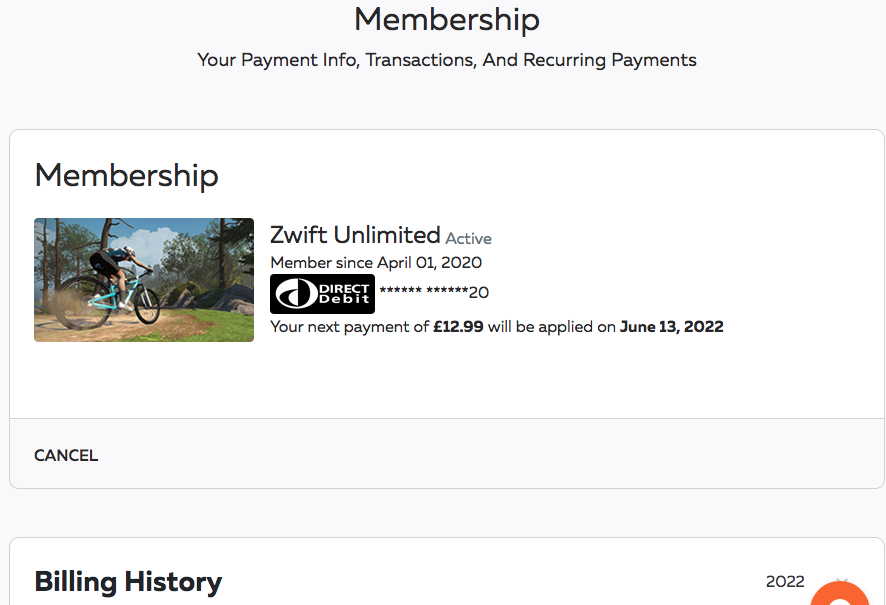Select the Zwift Unlimited plan name
This screenshot has height=605, width=886.
pyautogui.click(x=355, y=235)
